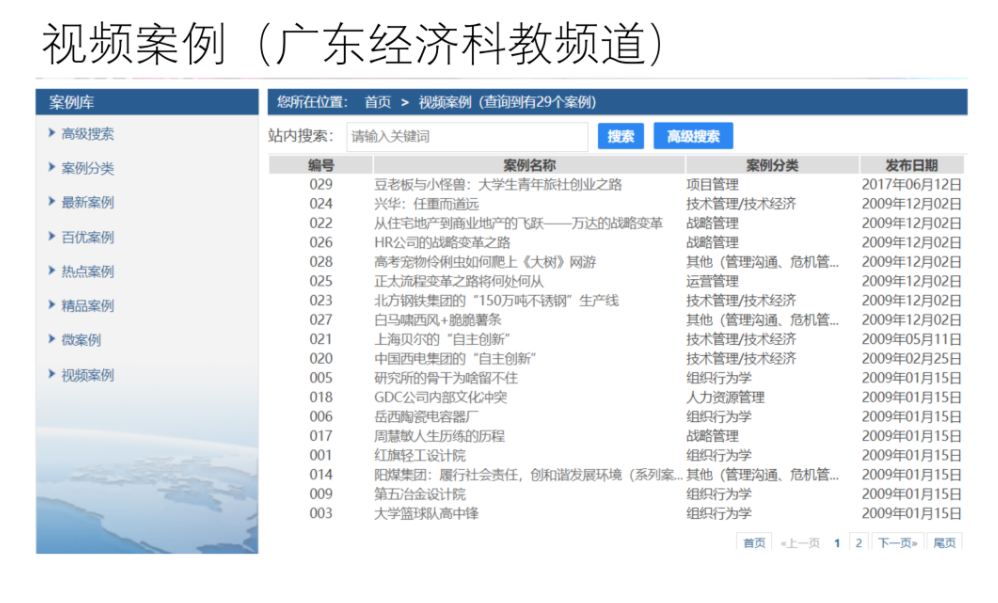Click the 发布日期 column header
Viewport: 998px width, 603px height.
[x=911, y=166]
